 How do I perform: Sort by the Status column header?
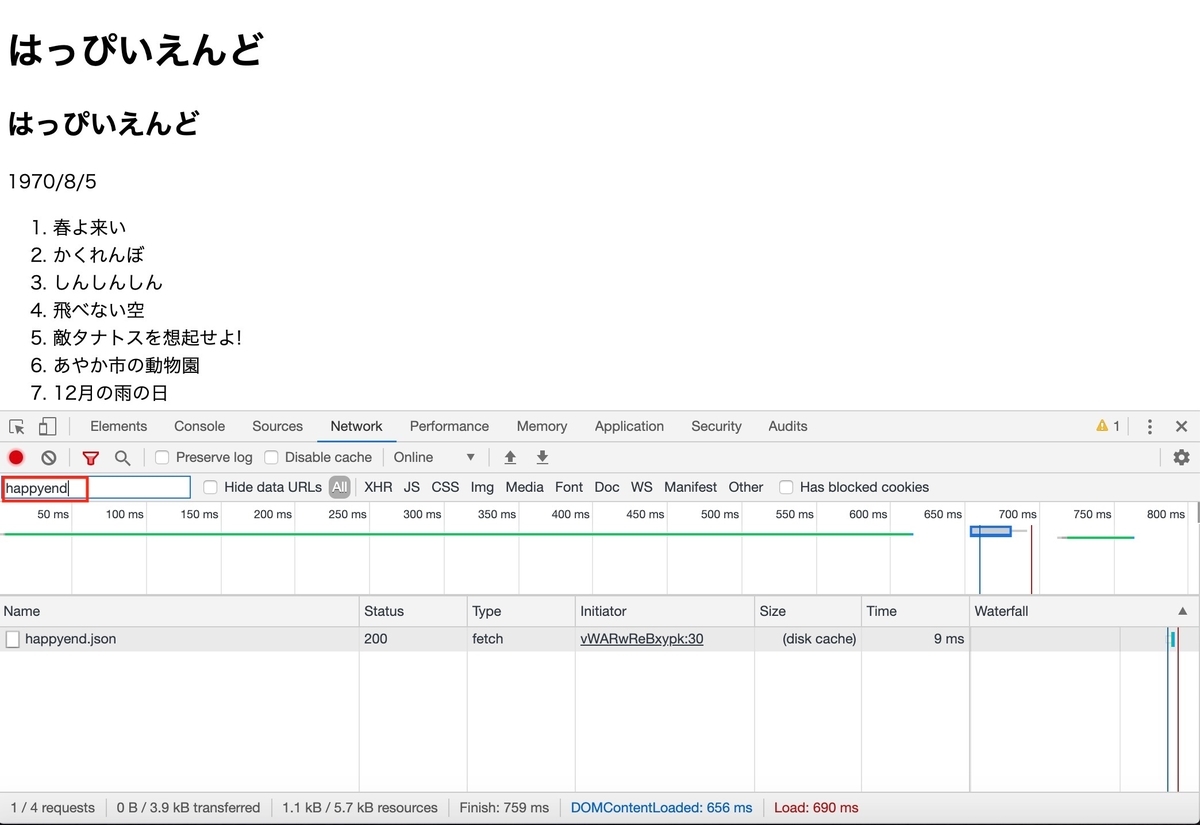[x=413, y=611]
